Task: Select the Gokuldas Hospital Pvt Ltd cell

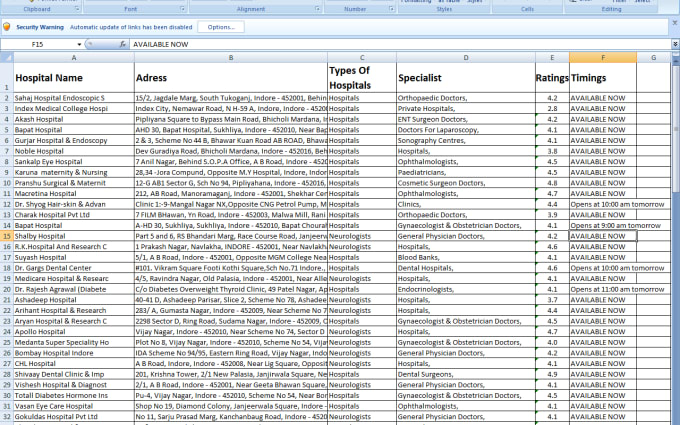Action: 74,417
